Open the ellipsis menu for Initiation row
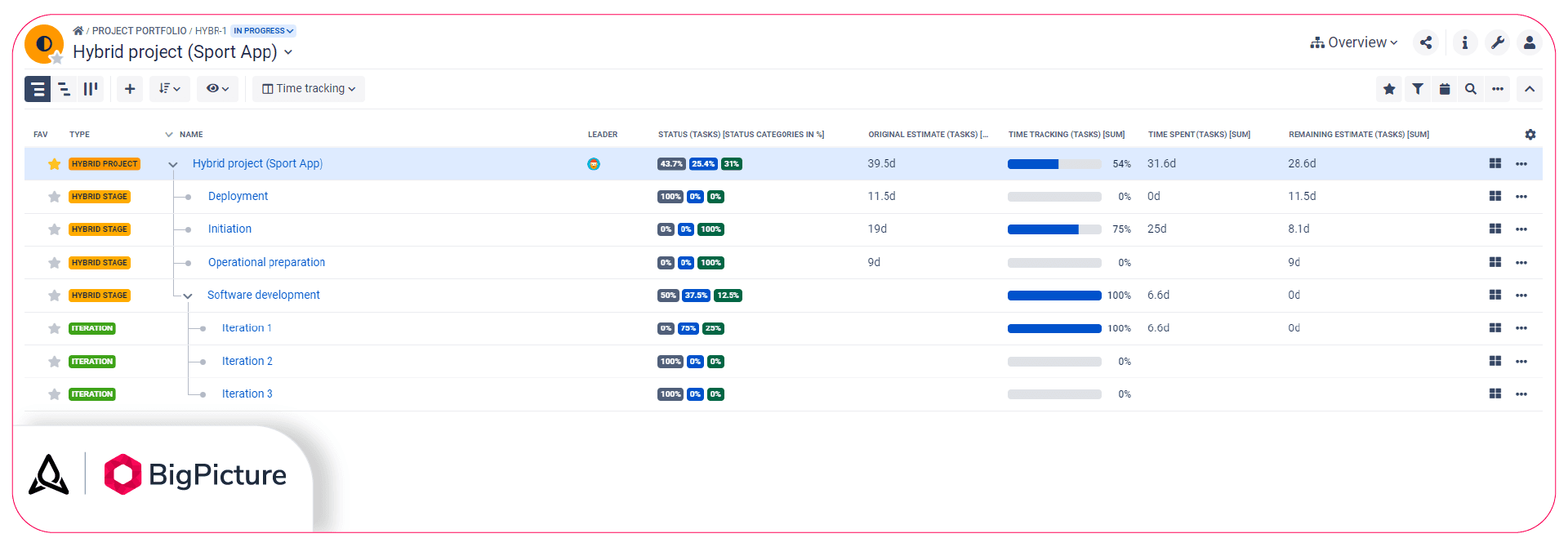 (1521, 229)
